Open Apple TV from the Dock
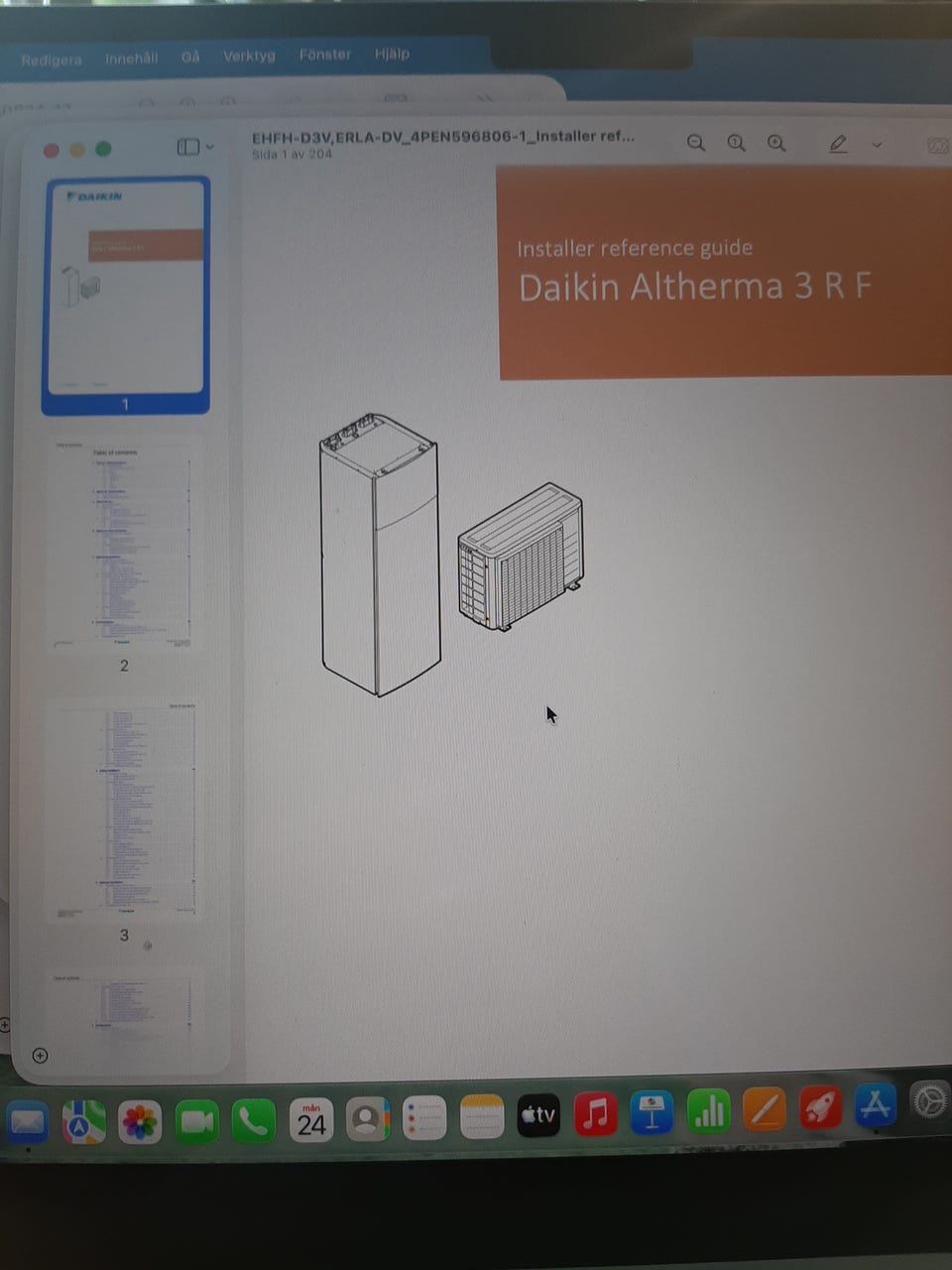952x1270 pixels. coord(538,1115)
